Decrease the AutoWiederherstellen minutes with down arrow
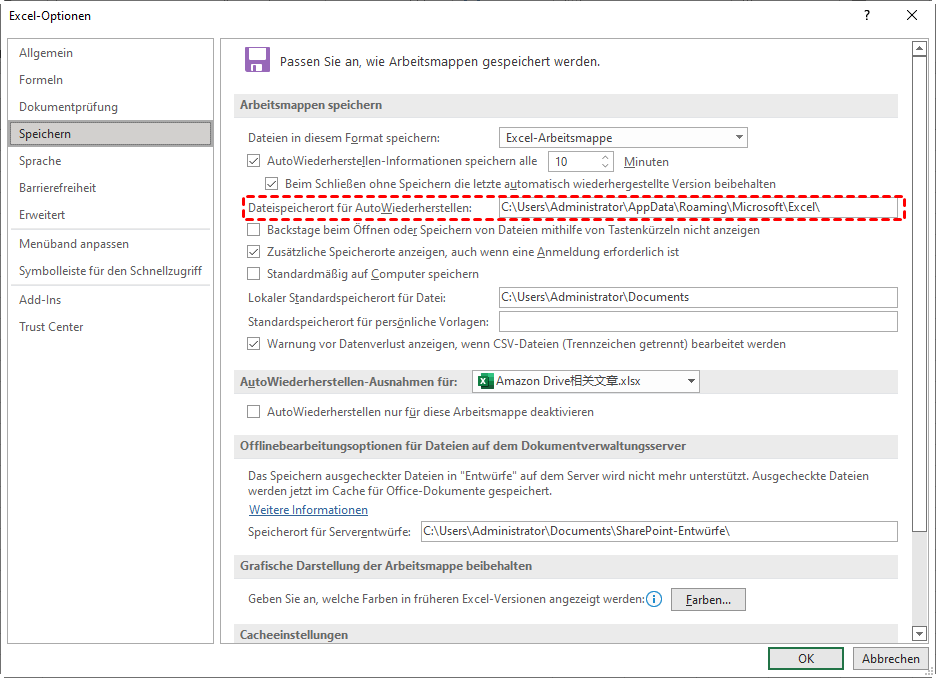The image size is (936, 678). [606, 166]
